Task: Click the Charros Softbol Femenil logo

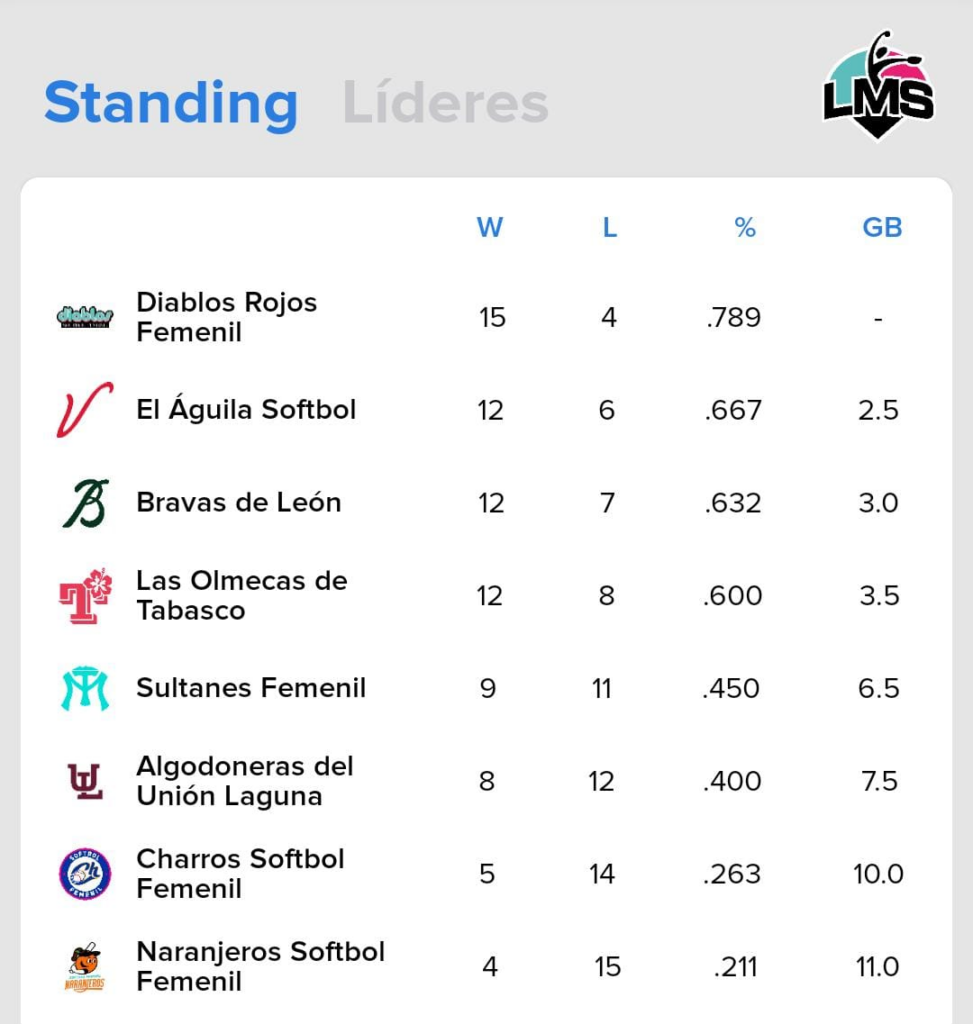Action: pyautogui.click(x=85, y=874)
